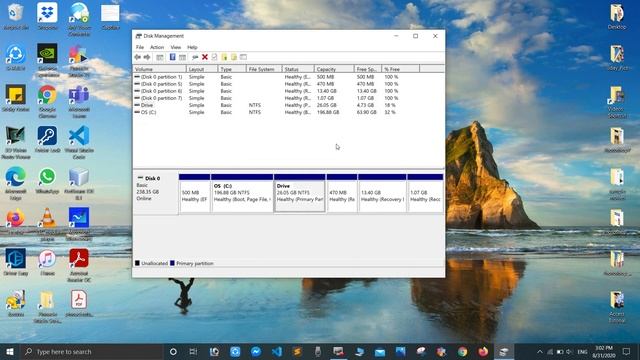
Task: Open the clock showing 3:02 PM
Action: [x=604, y=351]
